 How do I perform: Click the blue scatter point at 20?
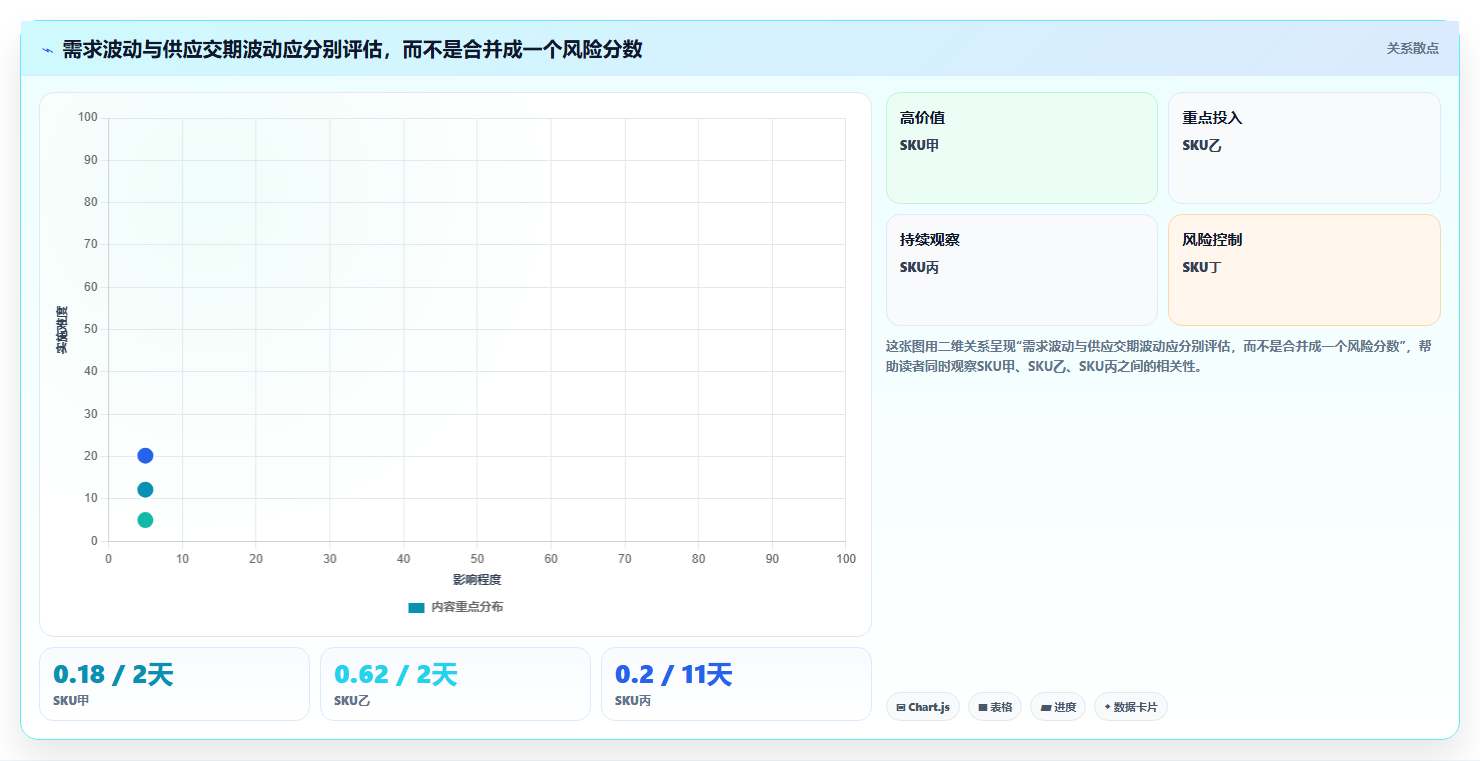[145, 456]
